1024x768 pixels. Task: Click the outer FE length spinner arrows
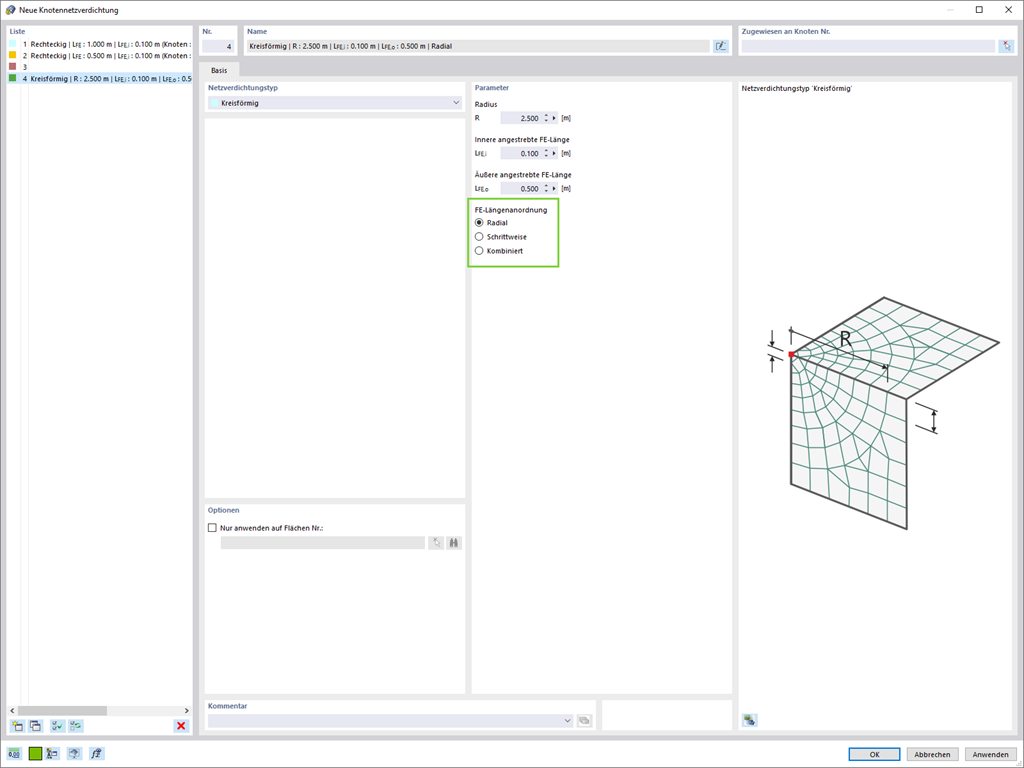[546, 189]
